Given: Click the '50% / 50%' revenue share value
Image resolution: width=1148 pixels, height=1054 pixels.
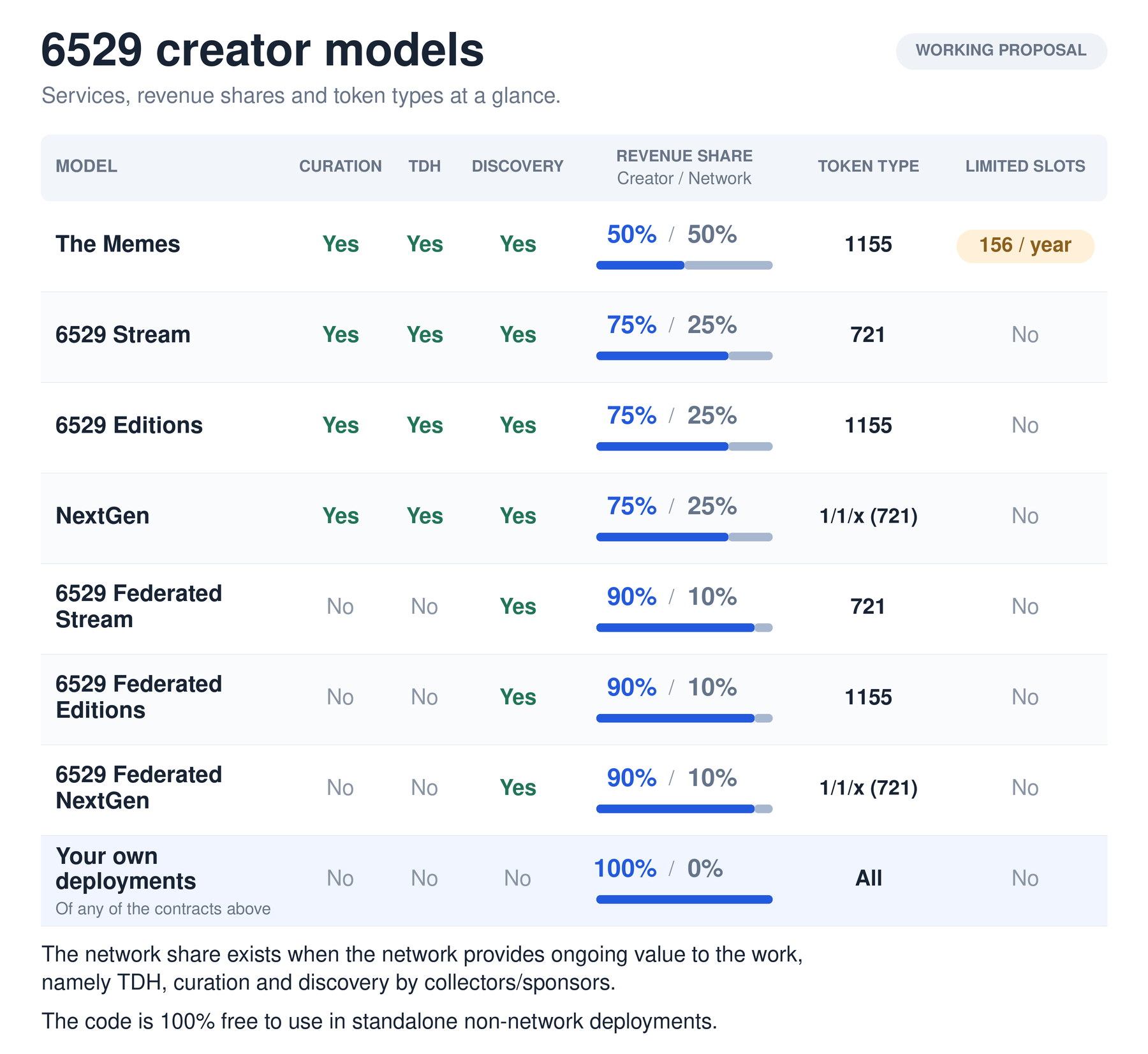Looking at the screenshot, I should pos(672,235).
